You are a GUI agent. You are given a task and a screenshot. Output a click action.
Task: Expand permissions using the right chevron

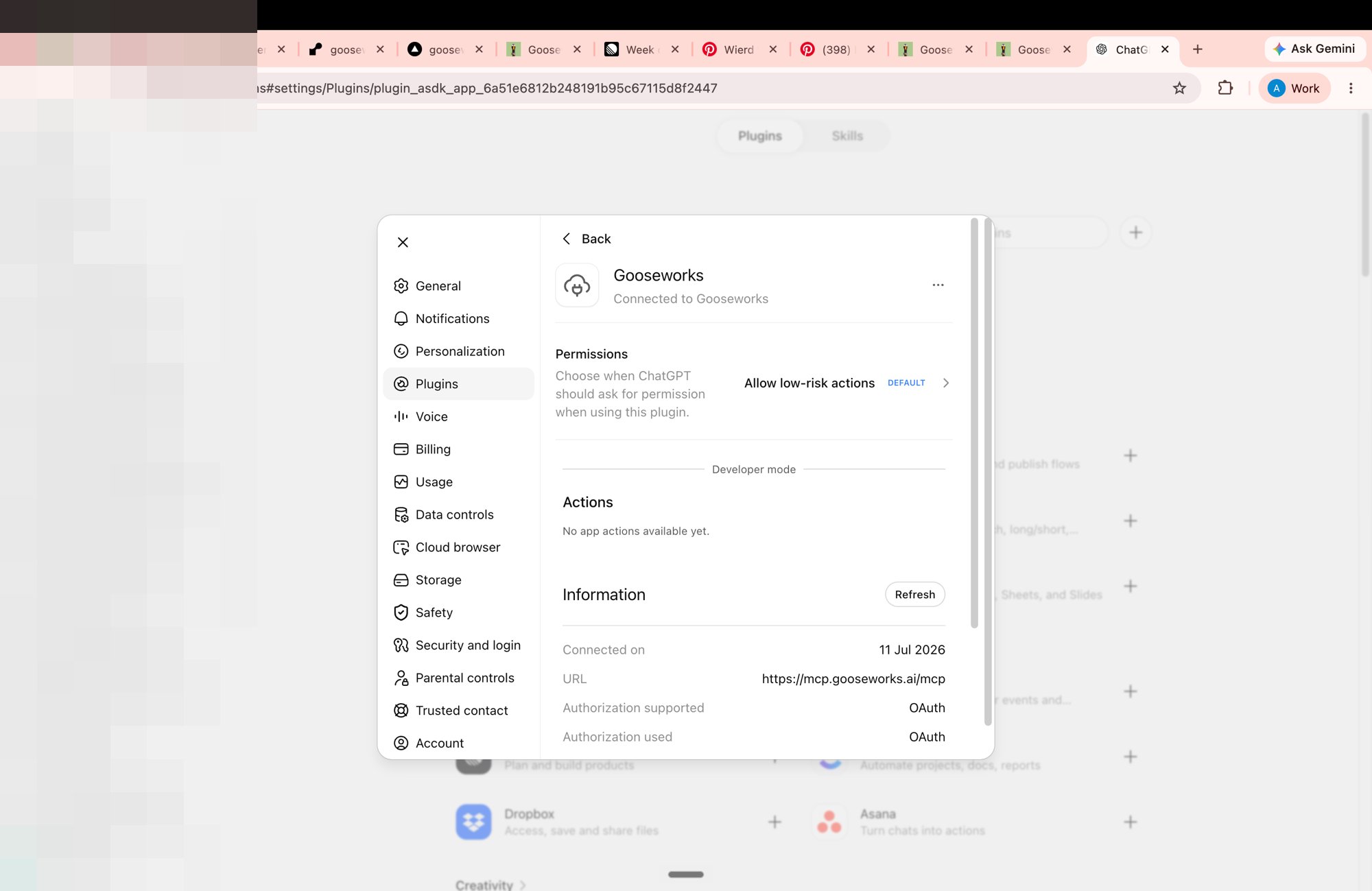tap(946, 383)
